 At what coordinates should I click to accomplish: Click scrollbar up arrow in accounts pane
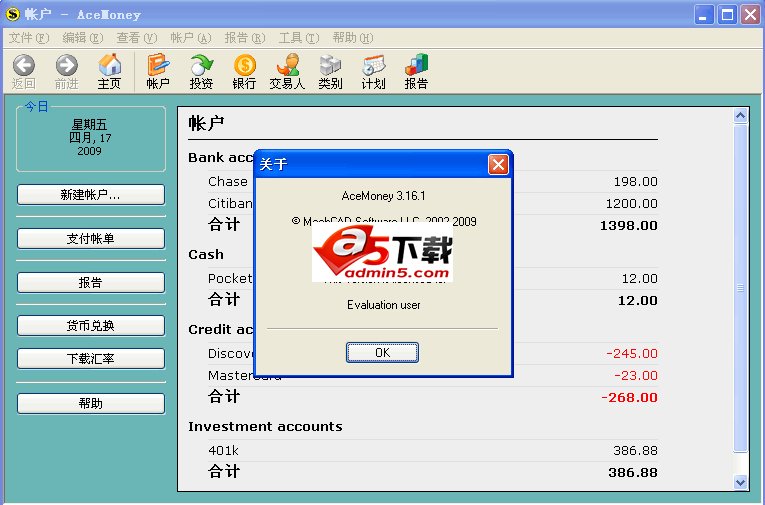740,116
